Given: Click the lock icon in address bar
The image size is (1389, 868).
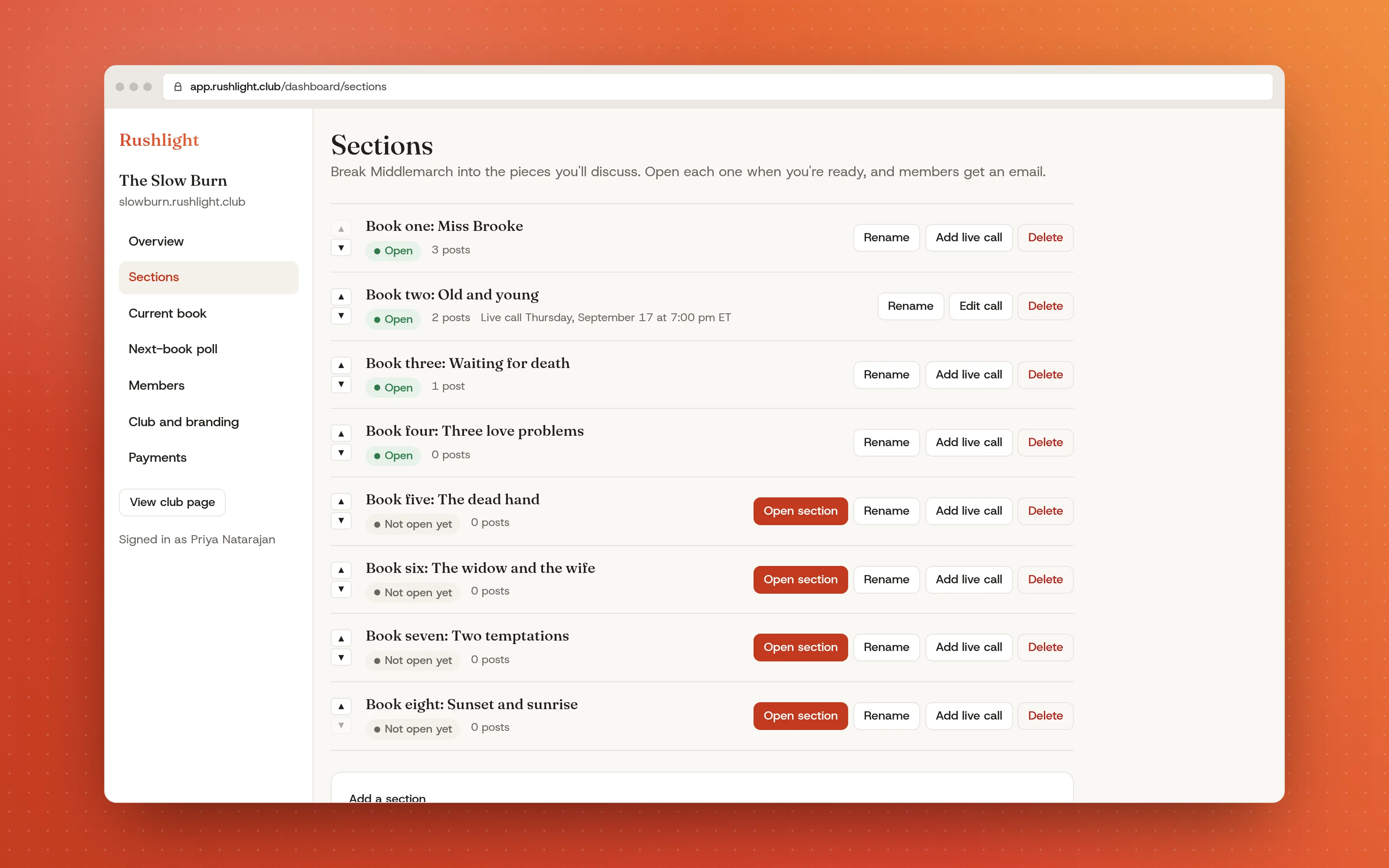Looking at the screenshot, I should (x=178, y=87).
